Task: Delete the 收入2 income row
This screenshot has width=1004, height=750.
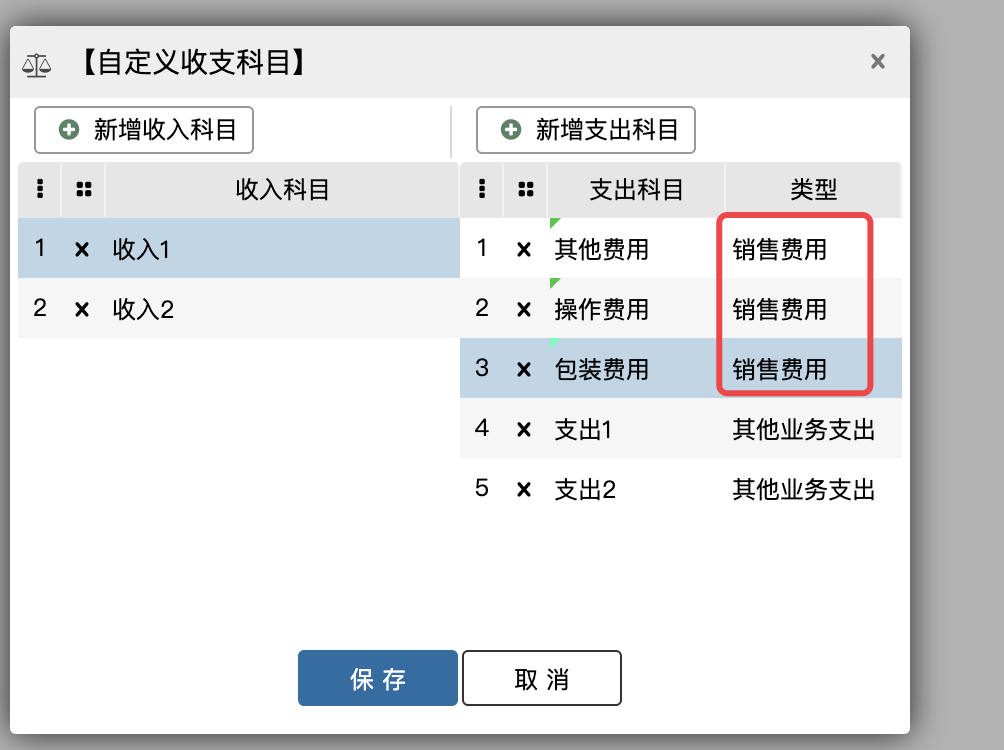Action: point(82,309)
